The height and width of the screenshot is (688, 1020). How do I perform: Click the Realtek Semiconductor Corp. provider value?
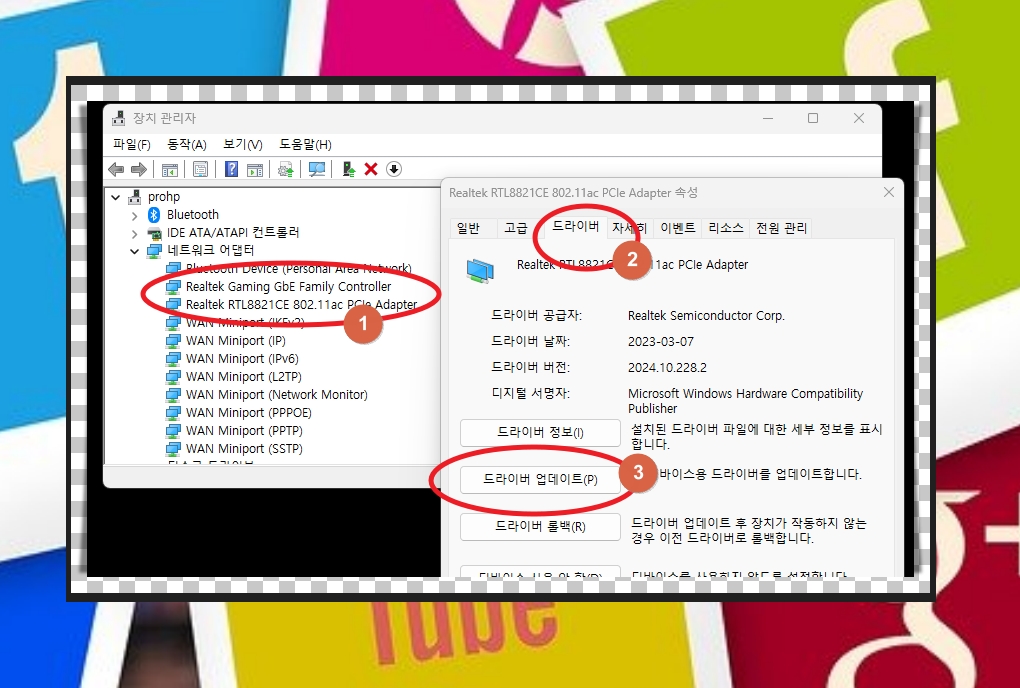coord(706,316)
